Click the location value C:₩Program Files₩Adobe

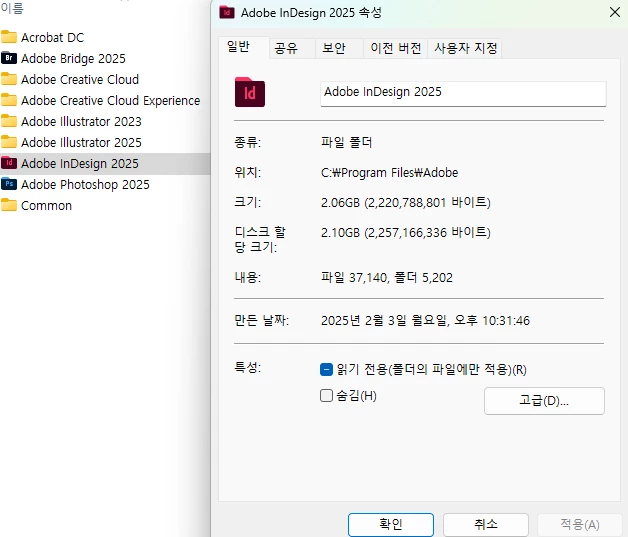pyautogui.click(x=390, y=173)
